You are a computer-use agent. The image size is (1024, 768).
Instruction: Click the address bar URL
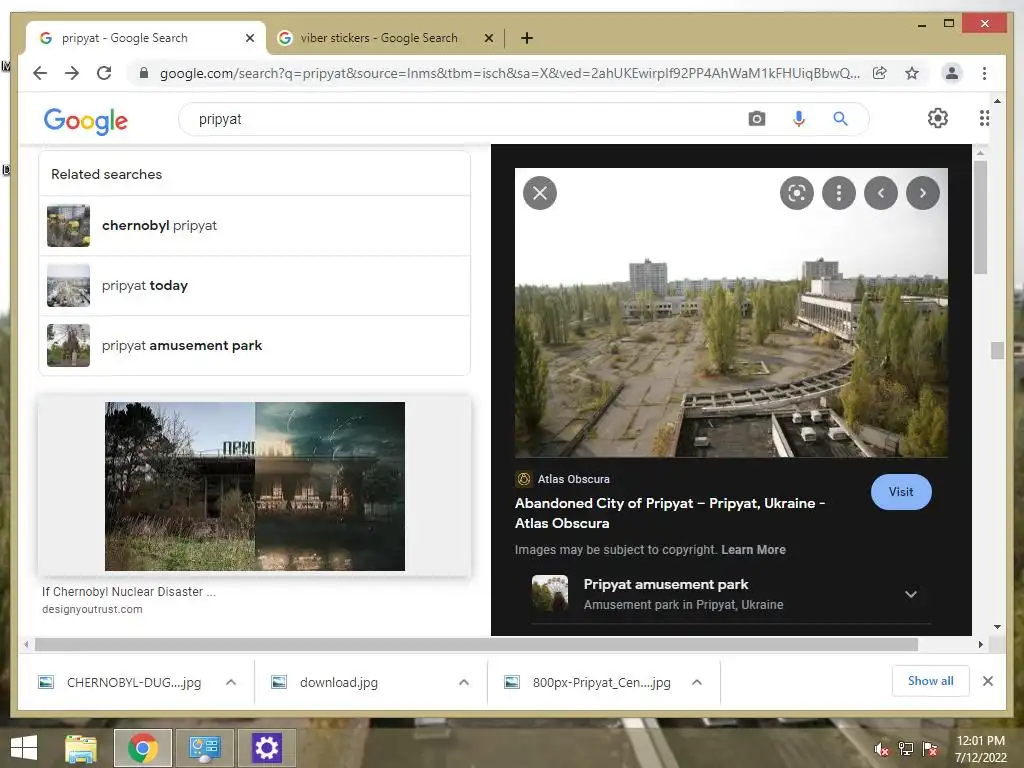click(x=509, y=73)
